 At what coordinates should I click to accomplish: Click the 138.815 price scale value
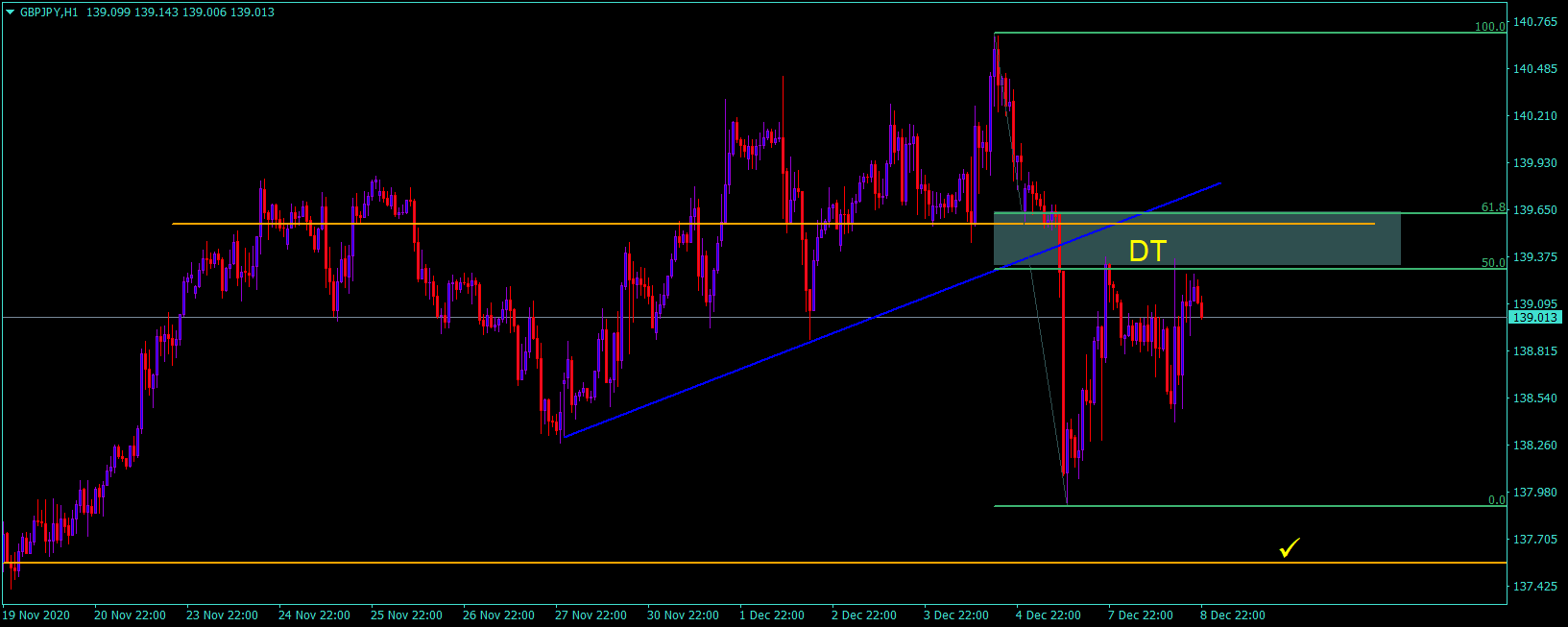coord(1535,351)
